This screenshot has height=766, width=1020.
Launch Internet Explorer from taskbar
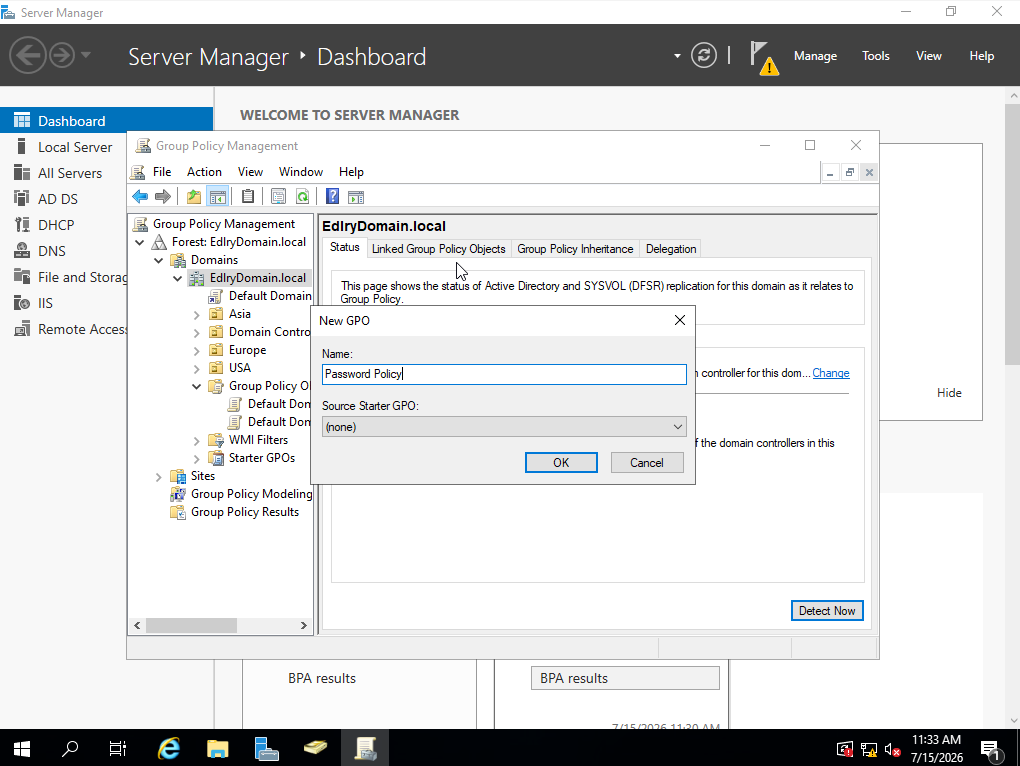[168, 749]
